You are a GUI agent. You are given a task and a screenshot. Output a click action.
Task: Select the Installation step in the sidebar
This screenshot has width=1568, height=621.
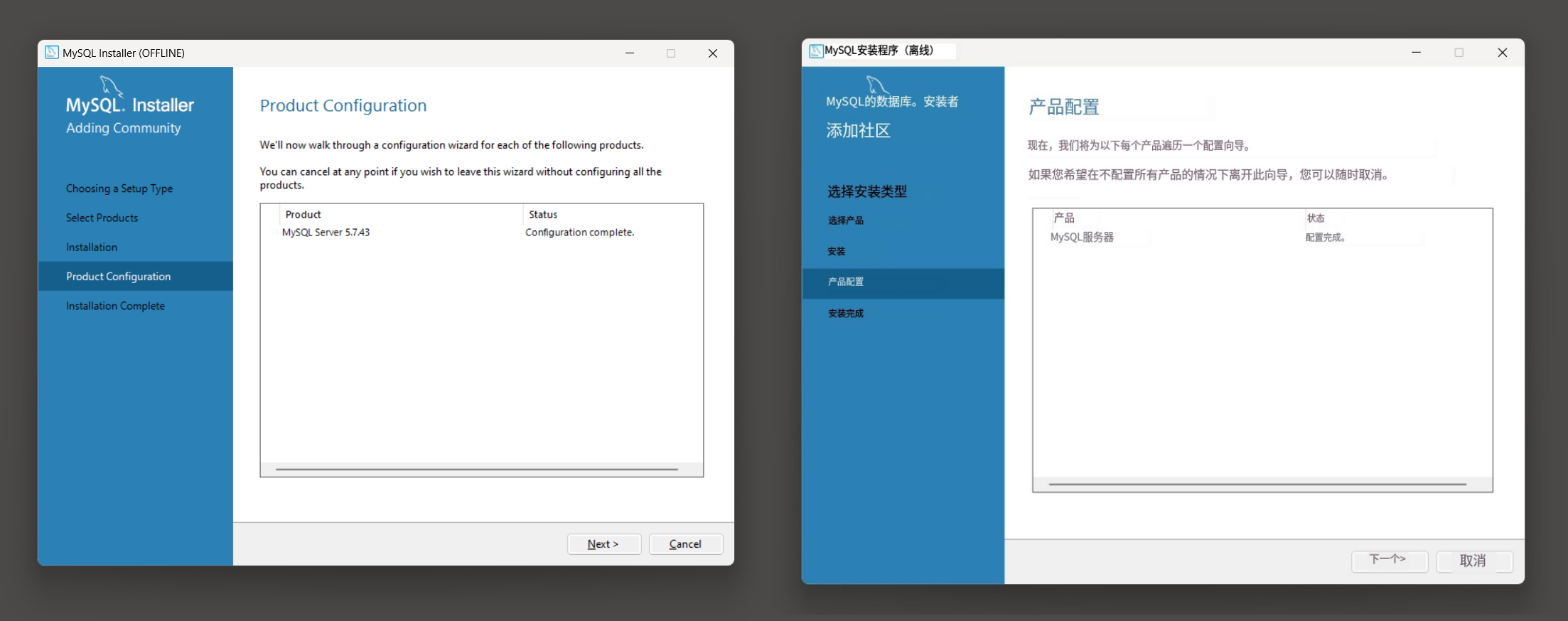point(92,247)
